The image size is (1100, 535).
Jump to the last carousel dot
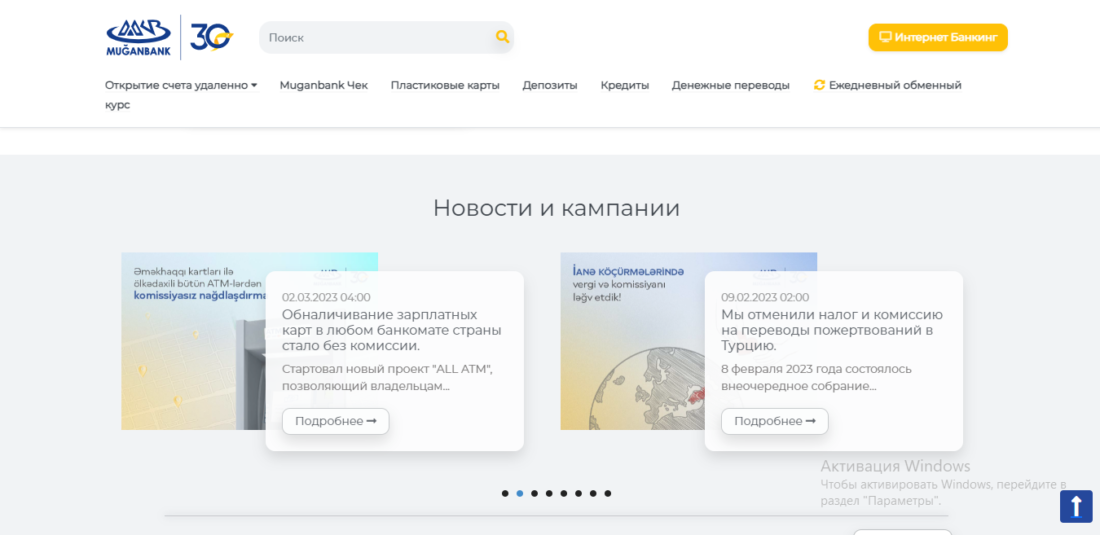[608, 493]
